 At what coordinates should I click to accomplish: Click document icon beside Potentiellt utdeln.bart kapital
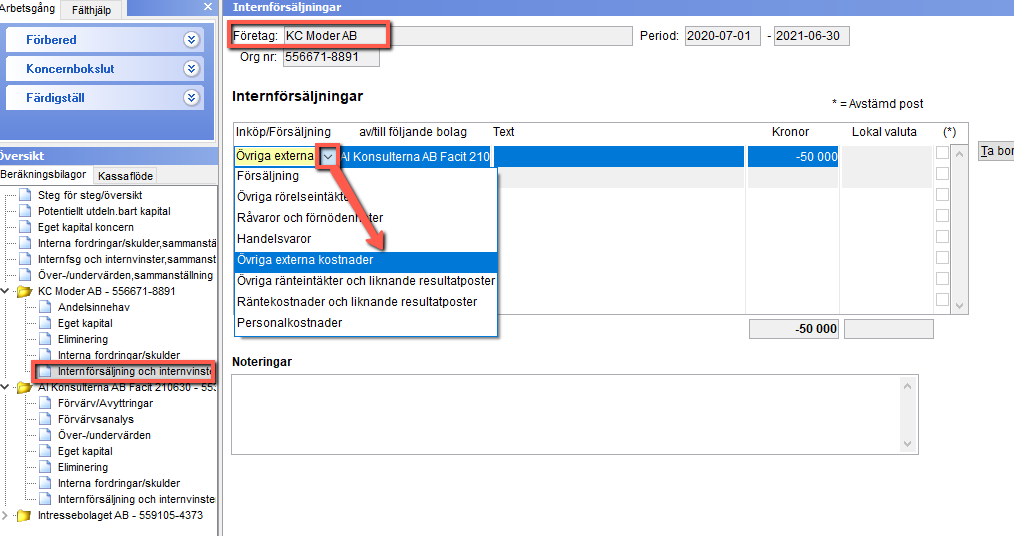point(25,211)
